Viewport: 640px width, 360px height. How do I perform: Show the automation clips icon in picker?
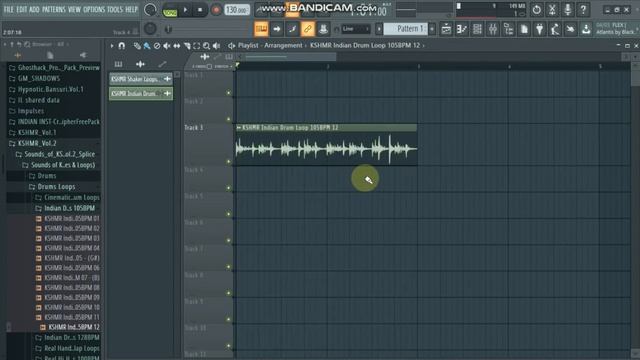coord(162,64)
